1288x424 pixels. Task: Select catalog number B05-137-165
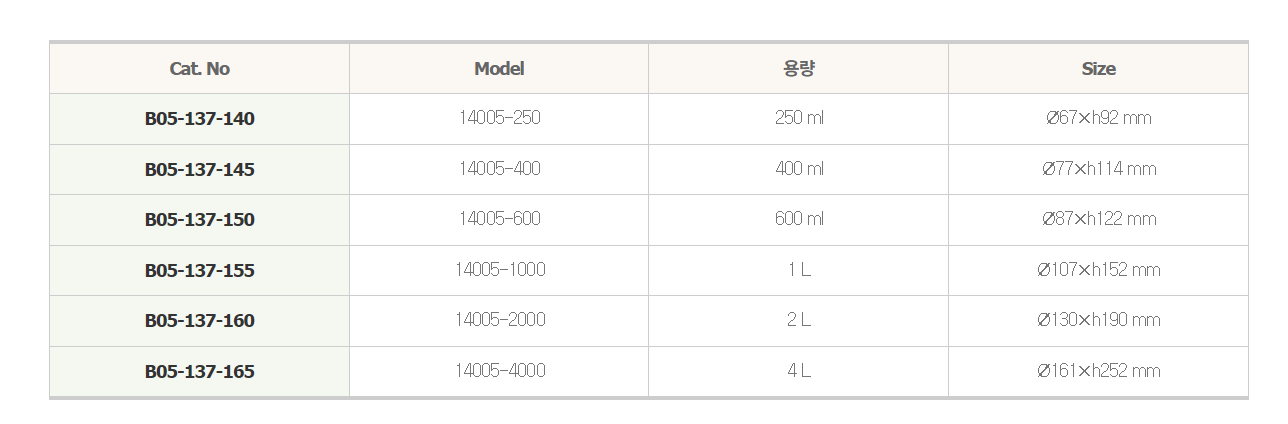pyautogui.click(x=200, y=372)
